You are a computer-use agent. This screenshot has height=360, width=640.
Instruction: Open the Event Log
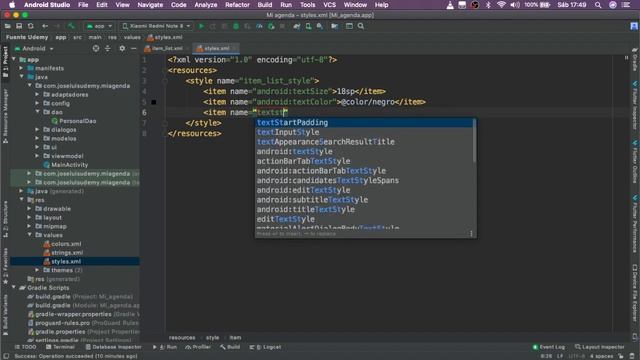point(549,347)
